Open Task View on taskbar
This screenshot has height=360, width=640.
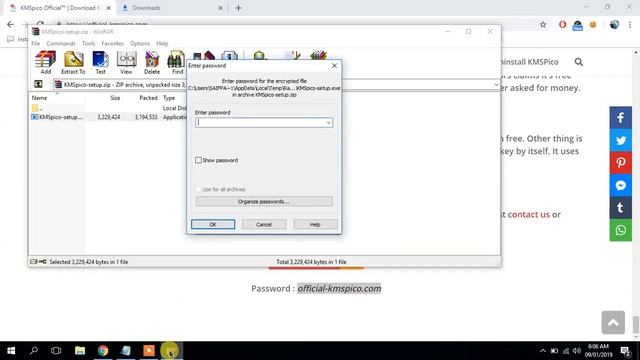pos(56,351)
